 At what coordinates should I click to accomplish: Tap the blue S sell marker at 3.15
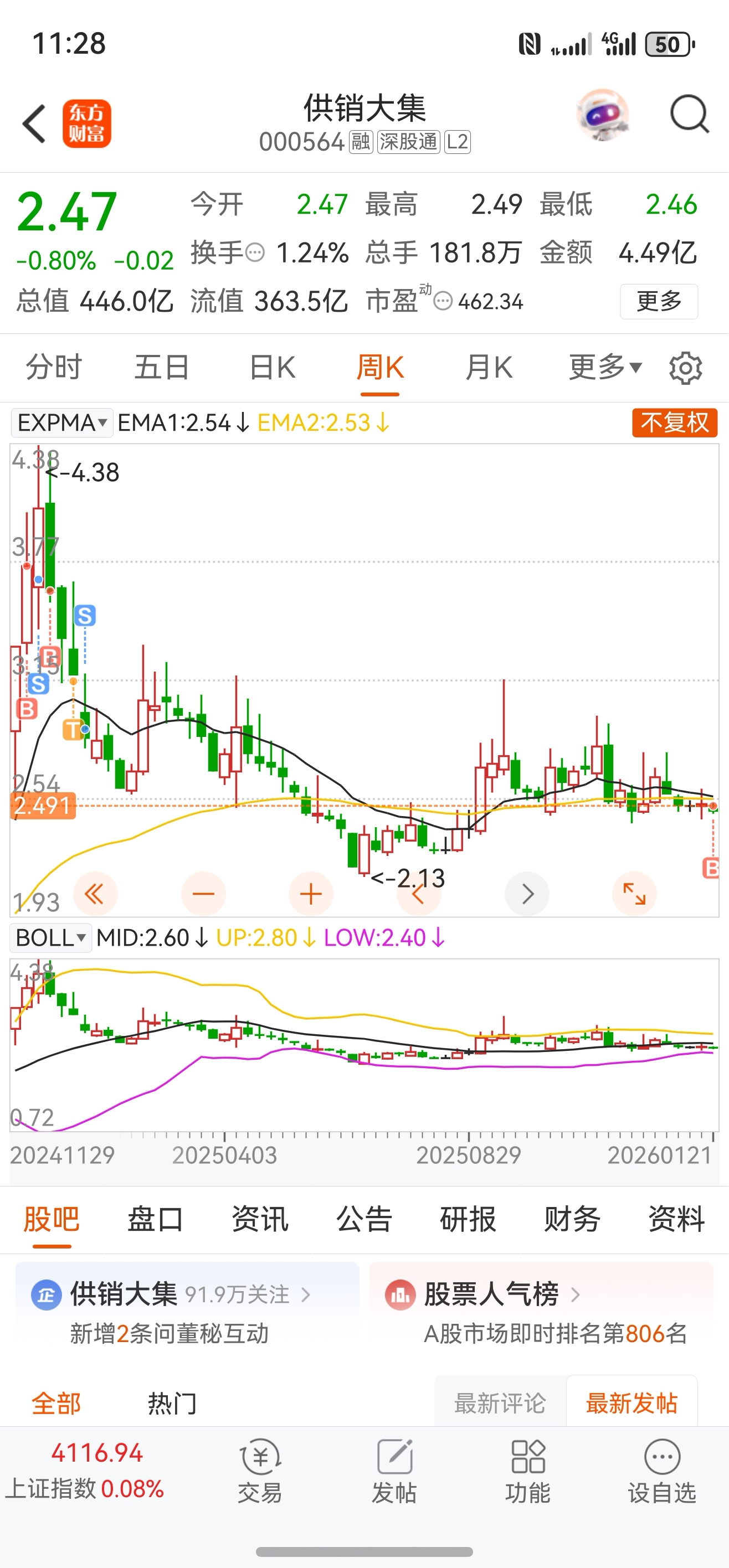click(x=38, y=684)
